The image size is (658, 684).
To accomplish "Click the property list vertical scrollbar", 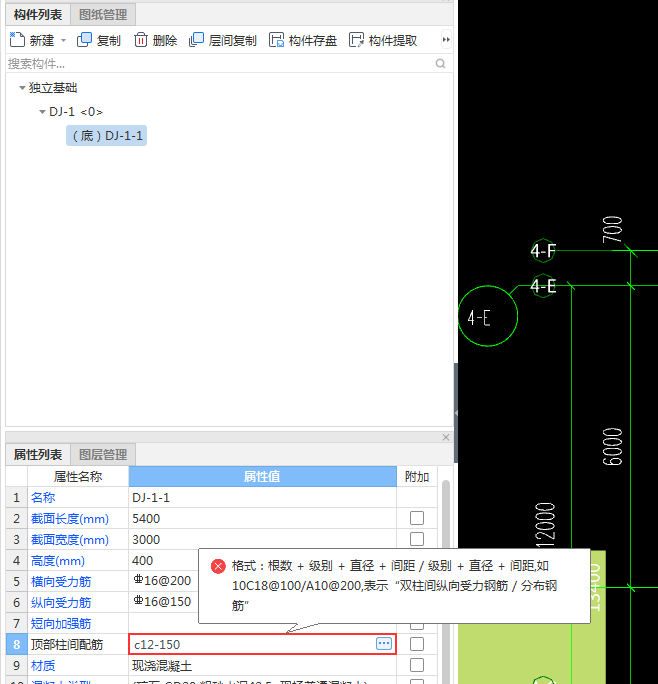I will [446, 580].
